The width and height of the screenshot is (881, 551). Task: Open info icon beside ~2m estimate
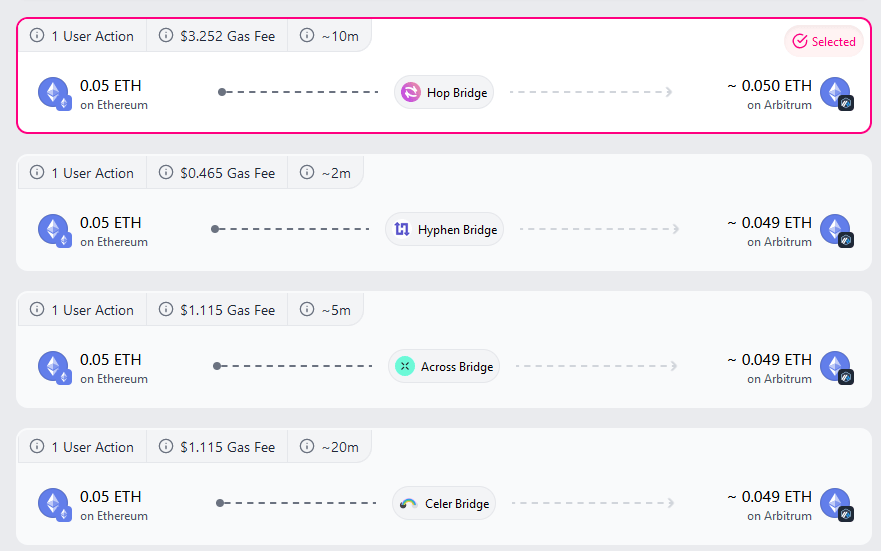pyautogui.click(x=307, y=172)
